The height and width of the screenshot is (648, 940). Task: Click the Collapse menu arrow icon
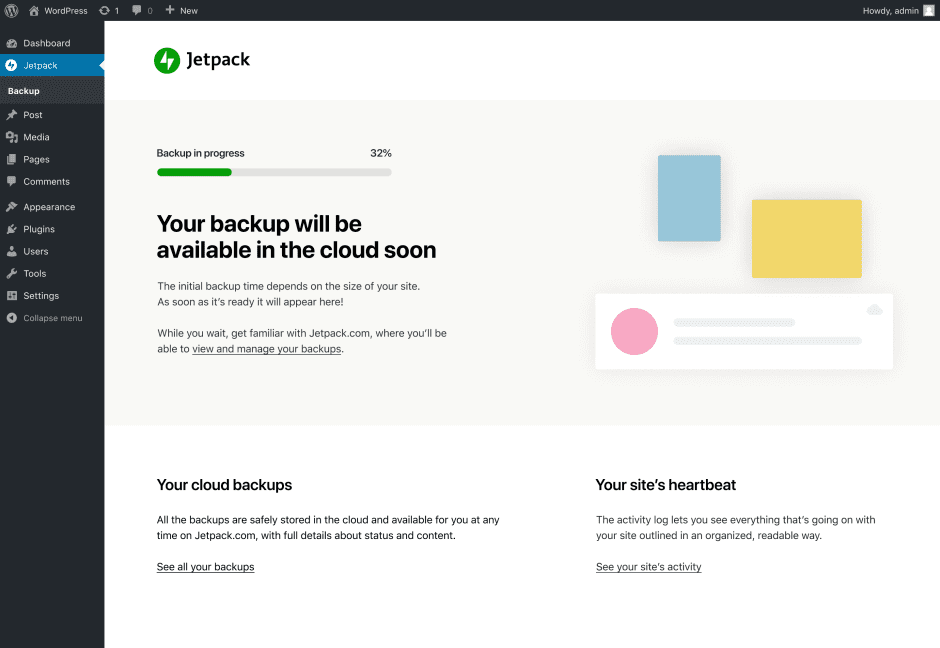click(x=11, y=318)
